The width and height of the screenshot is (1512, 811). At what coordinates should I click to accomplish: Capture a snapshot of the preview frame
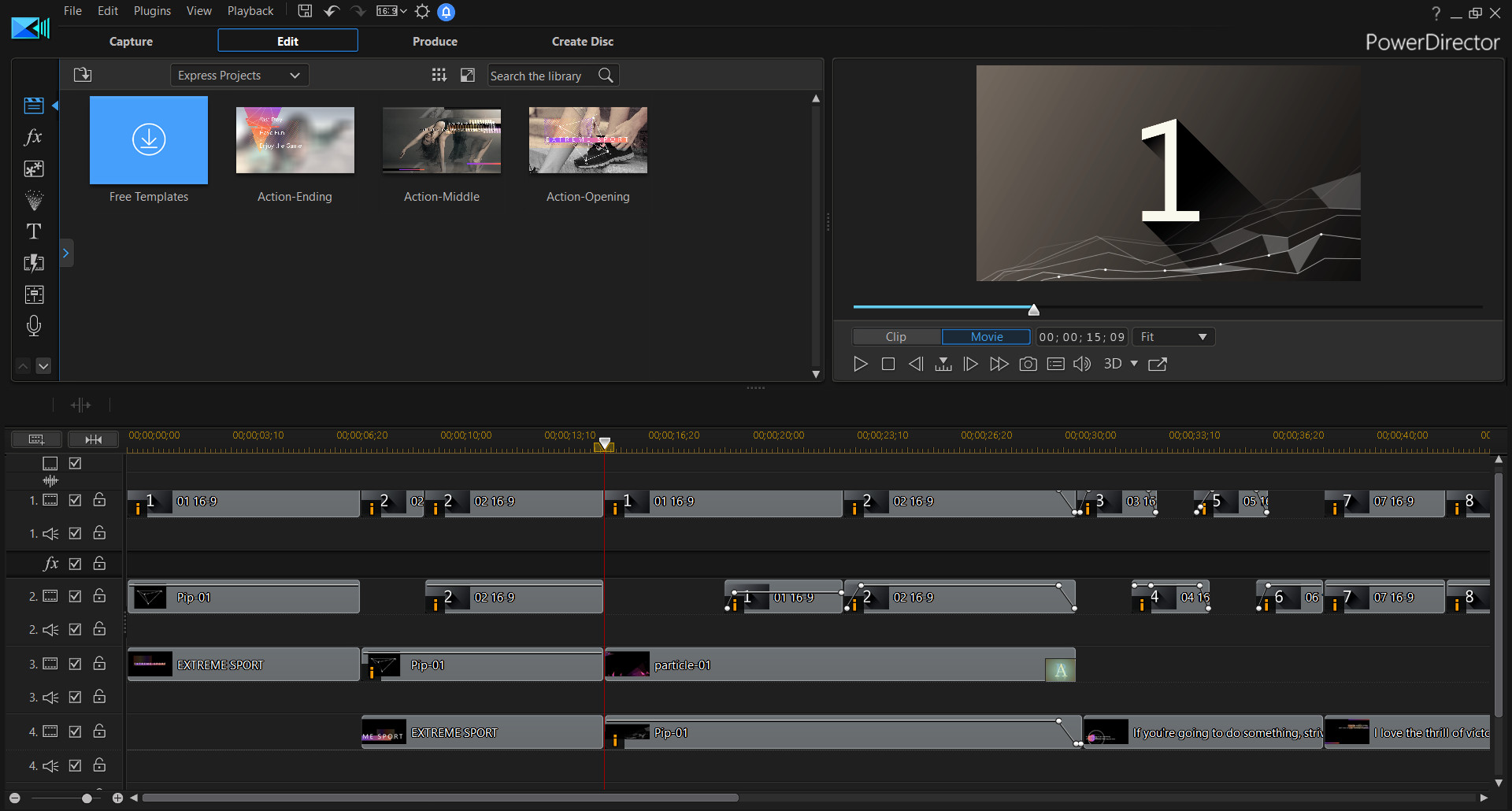point(1028,364)
